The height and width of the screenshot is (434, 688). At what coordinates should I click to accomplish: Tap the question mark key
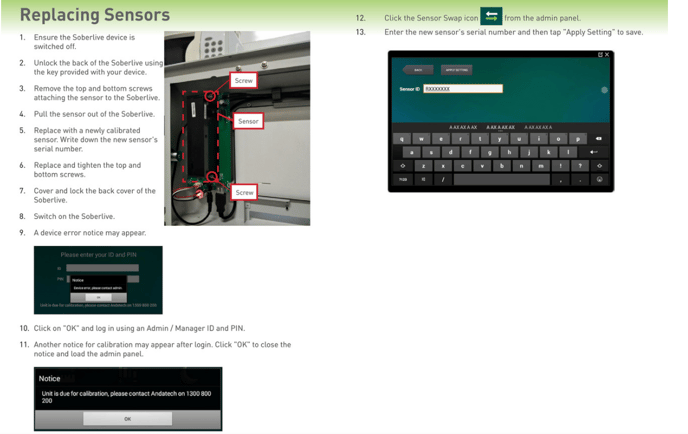580,166
